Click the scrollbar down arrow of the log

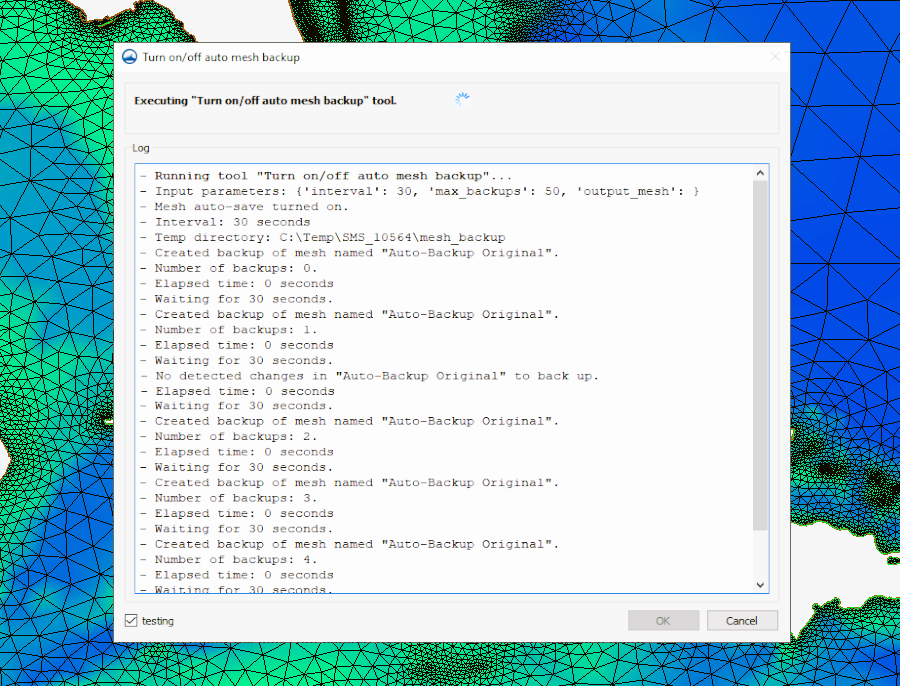(x=760, y=584)
